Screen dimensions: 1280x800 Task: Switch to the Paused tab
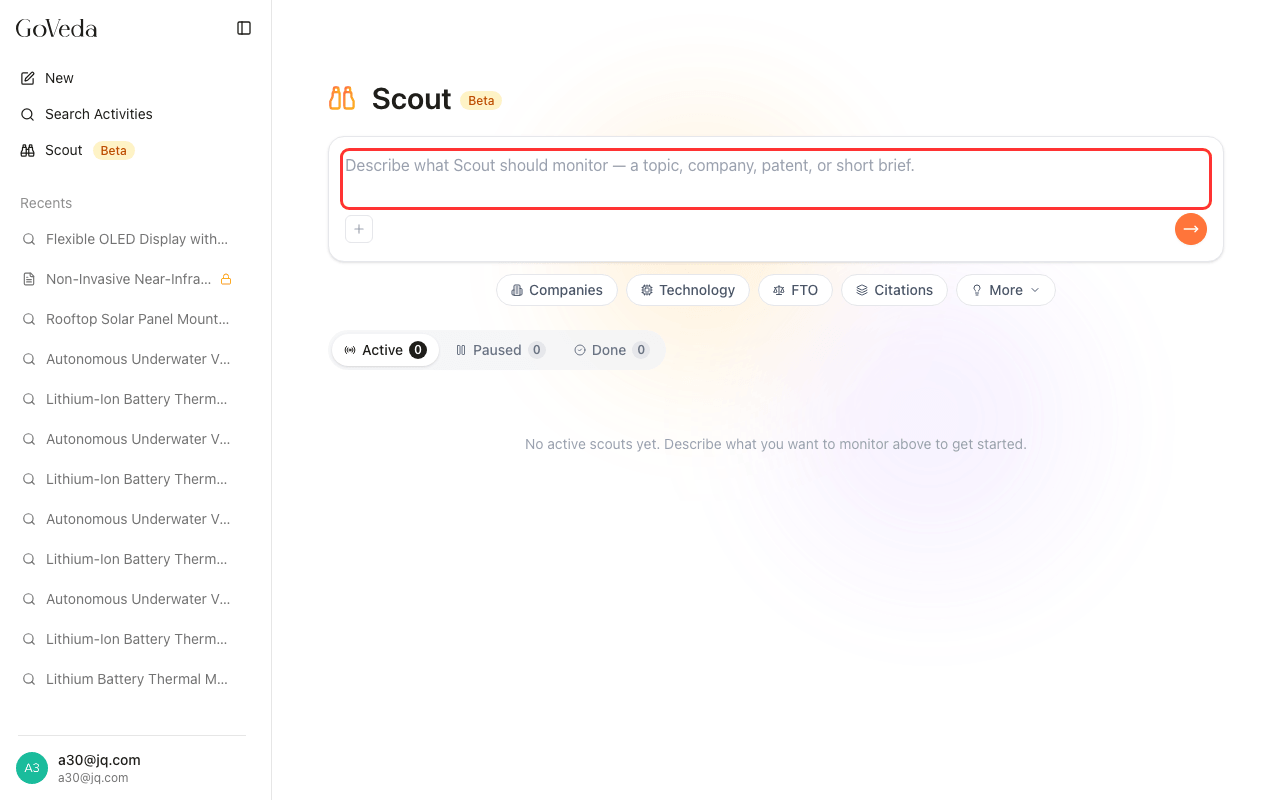500,350
